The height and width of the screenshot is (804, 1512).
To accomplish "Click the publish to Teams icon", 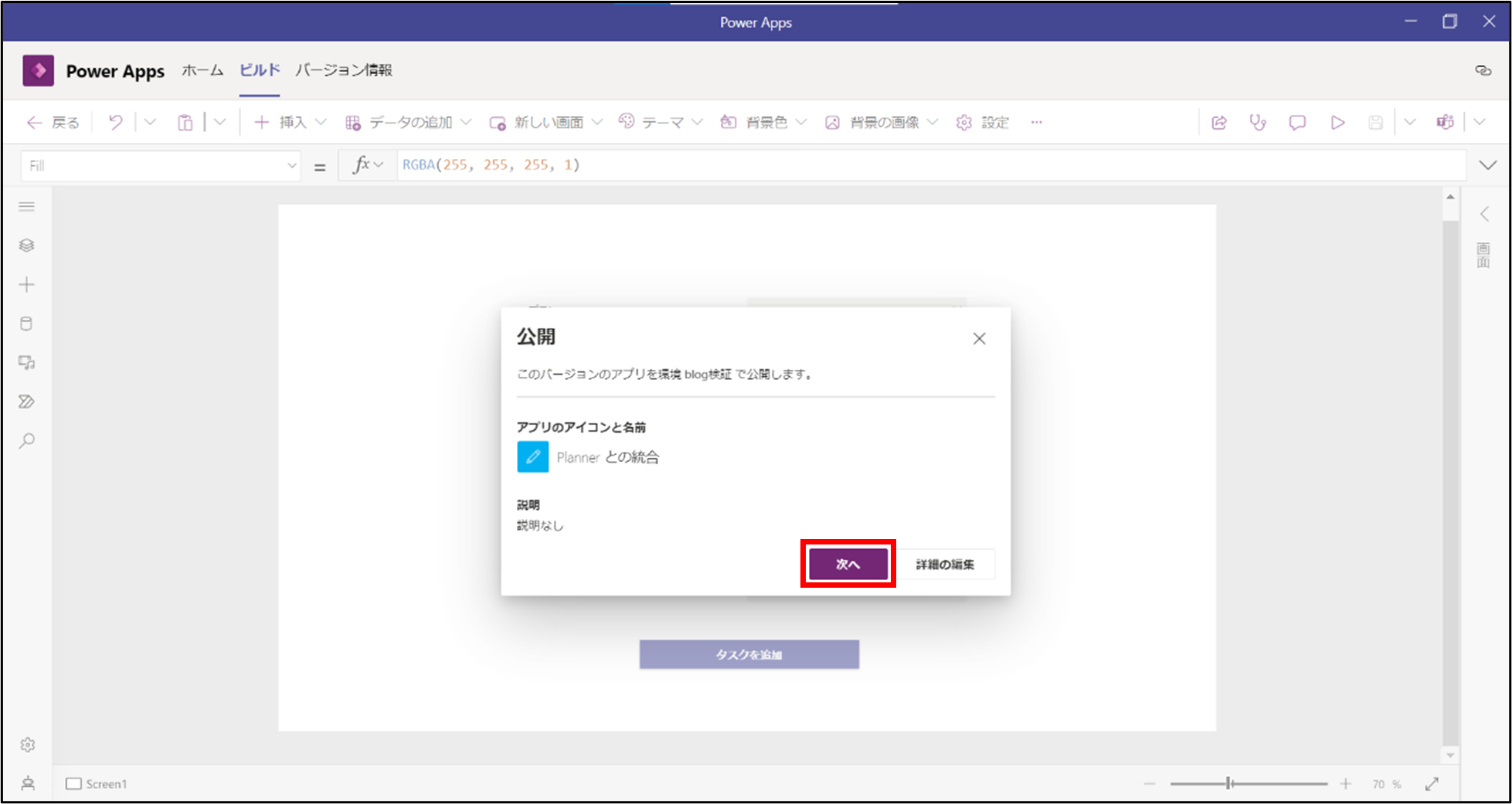I will click(x=1445, y=122).
